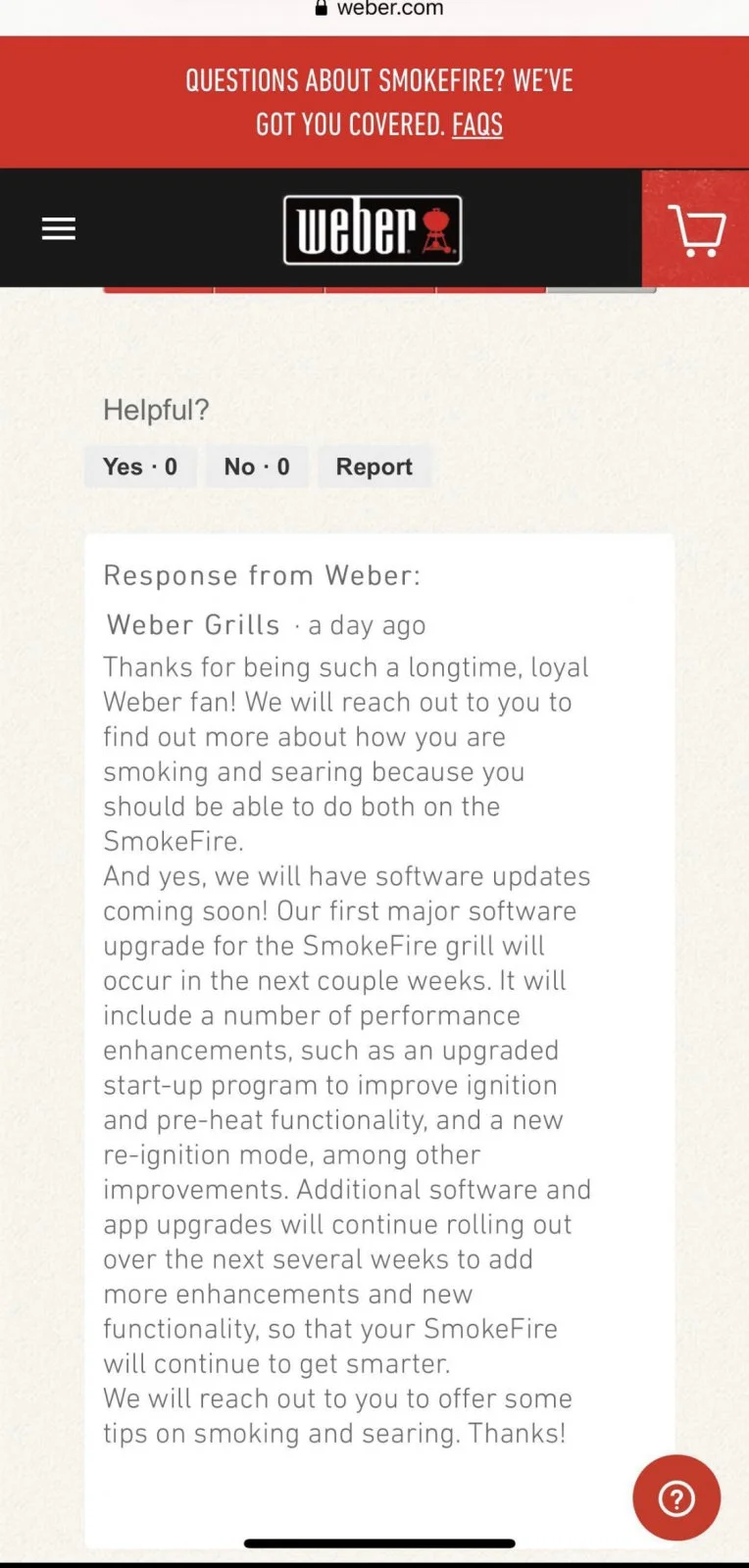This screenshot has height=1568, width=749.
Task: Click the gray segment of the rating bar
Action: click(x=601, y=289)
